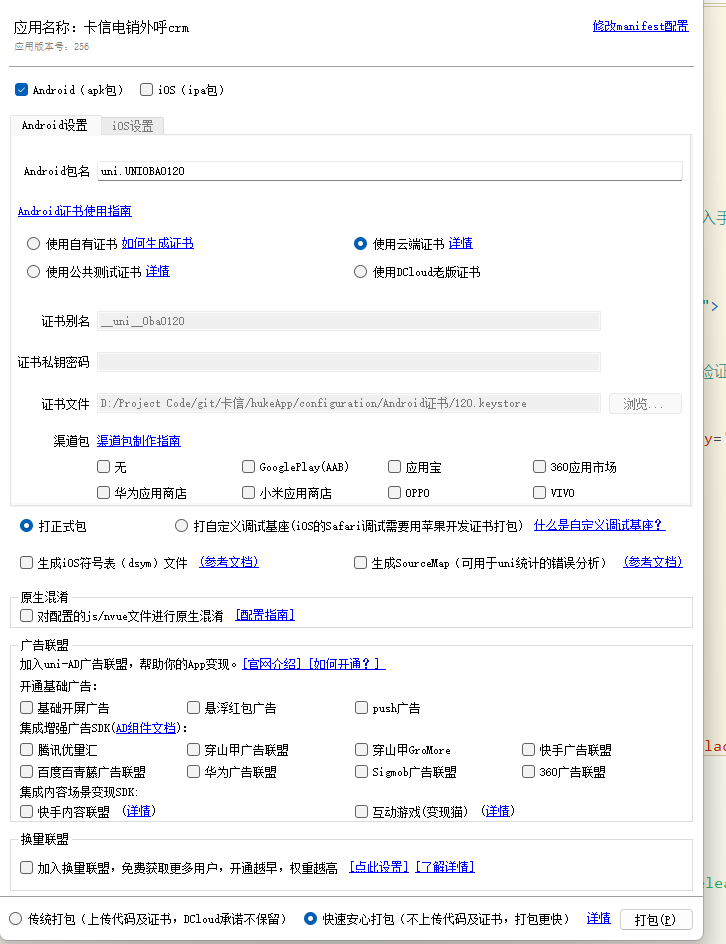Enable 生成SourceMap checkbox

361,563
